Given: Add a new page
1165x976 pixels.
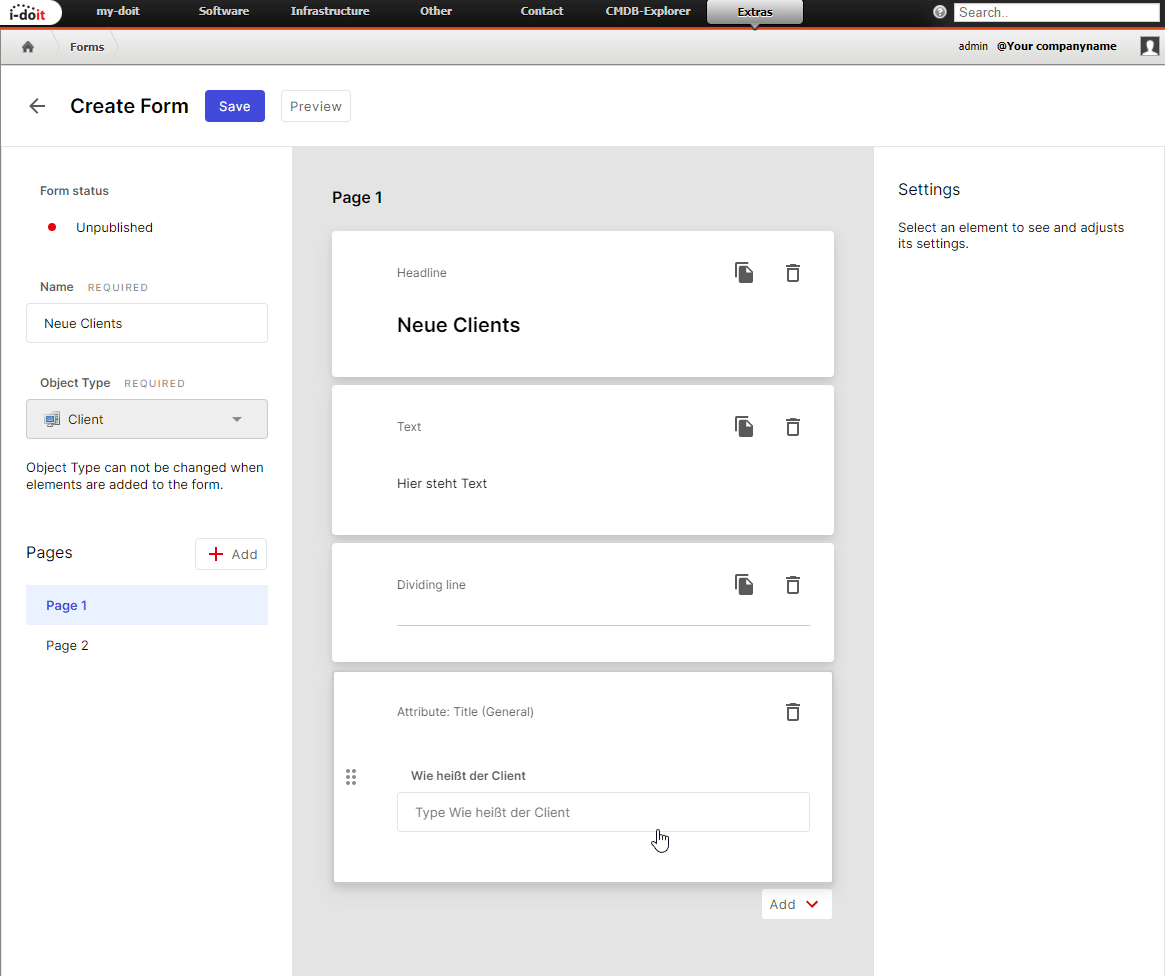Looking at the screenshot, I should (231, 554).
